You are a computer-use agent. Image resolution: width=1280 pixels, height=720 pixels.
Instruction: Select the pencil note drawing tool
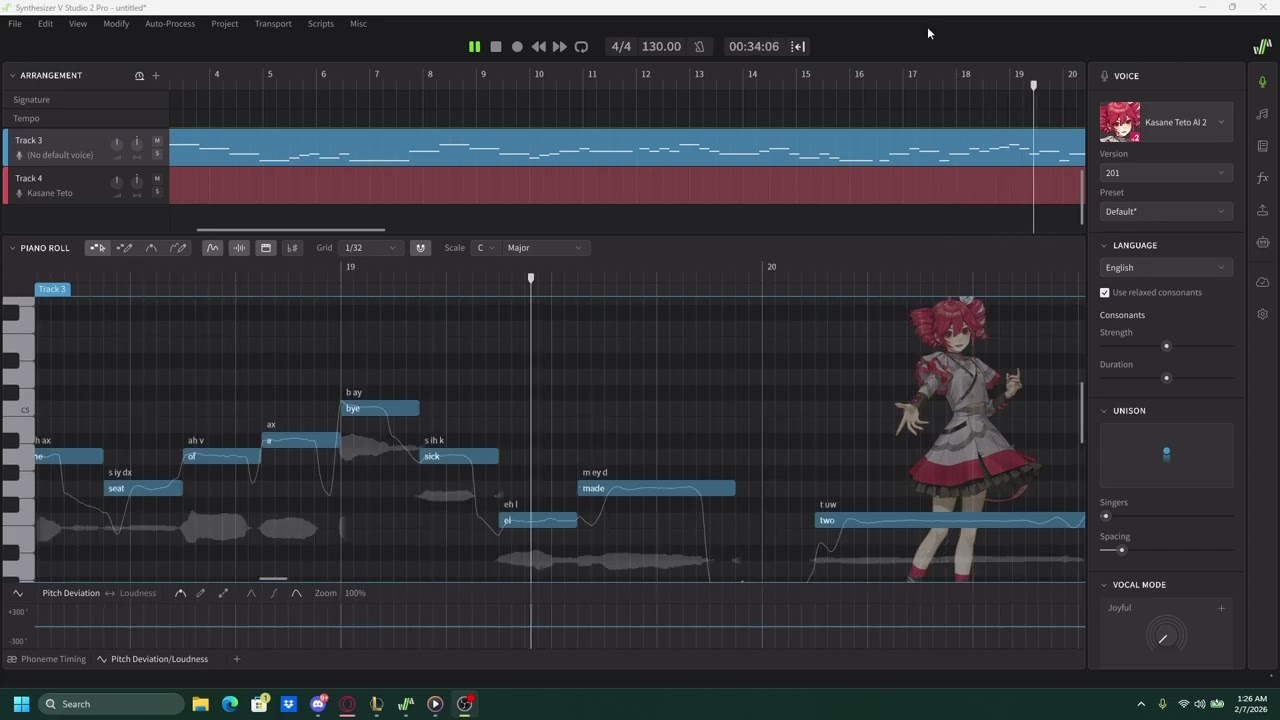click(125, 248)
